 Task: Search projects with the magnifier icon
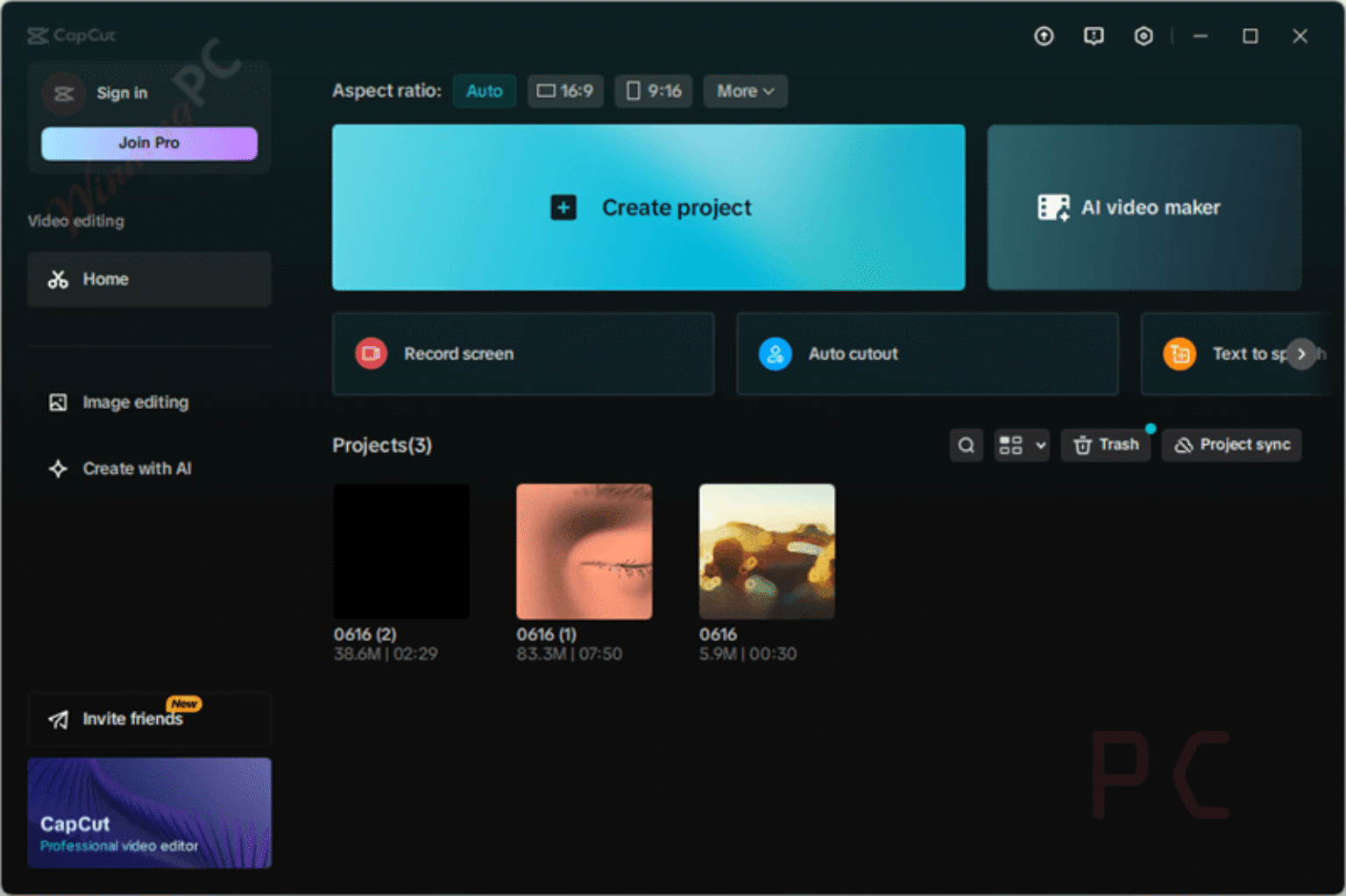point(966,445)
